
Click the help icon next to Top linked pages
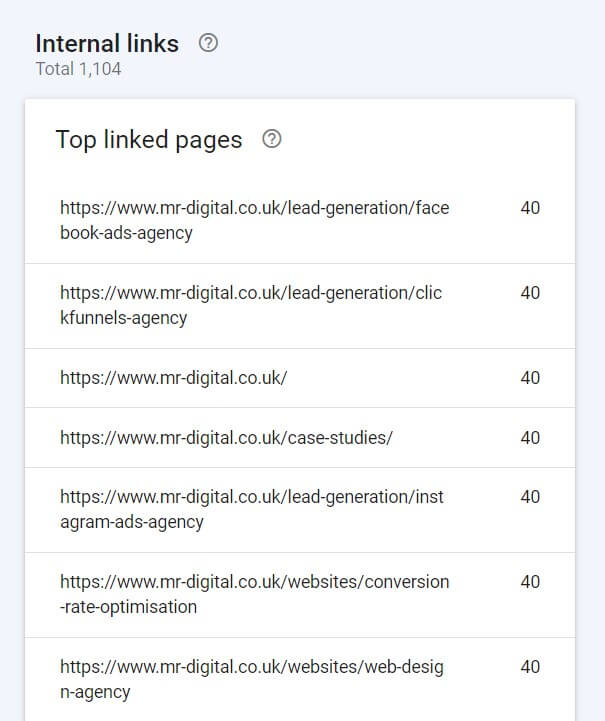[271, 139]
